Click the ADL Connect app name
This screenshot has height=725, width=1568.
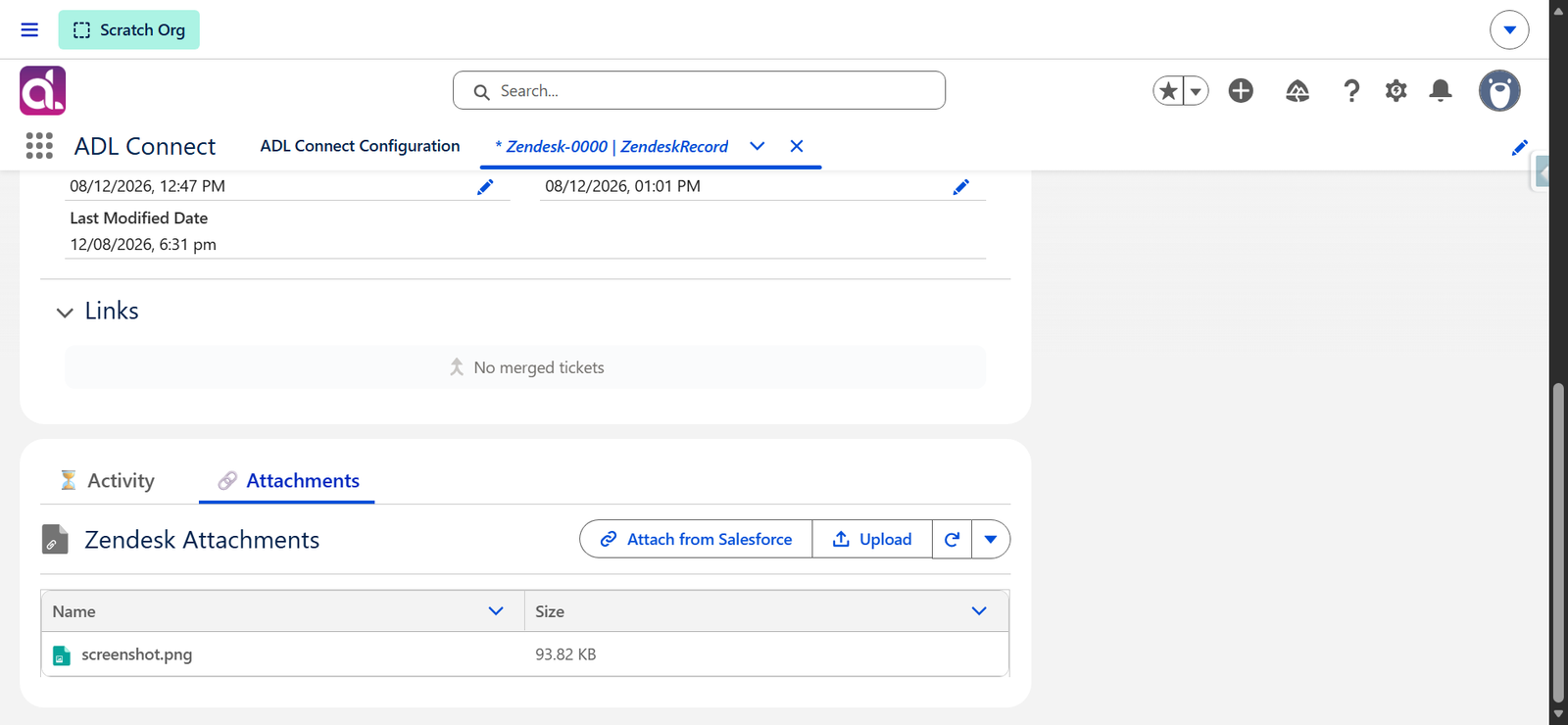click(145, 146)
